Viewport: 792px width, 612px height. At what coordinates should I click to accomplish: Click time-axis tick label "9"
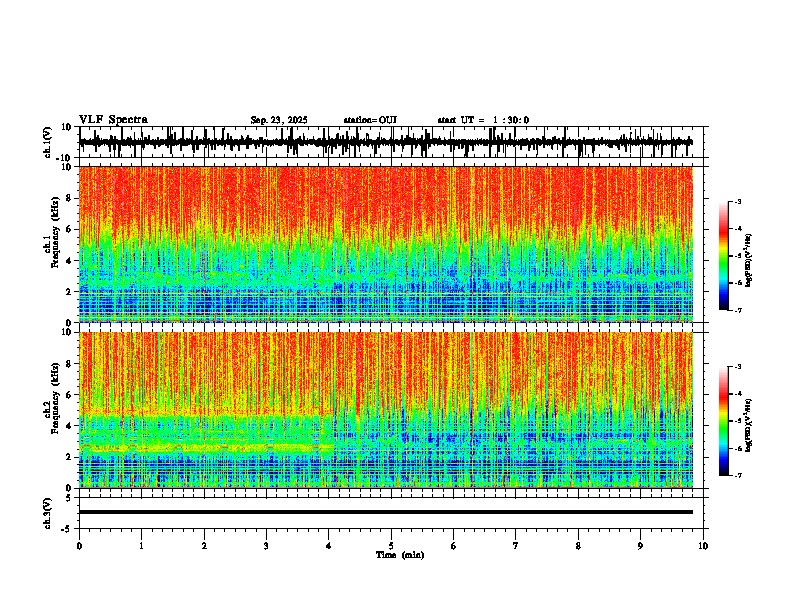pyautogui.click(x=640, y=546)
